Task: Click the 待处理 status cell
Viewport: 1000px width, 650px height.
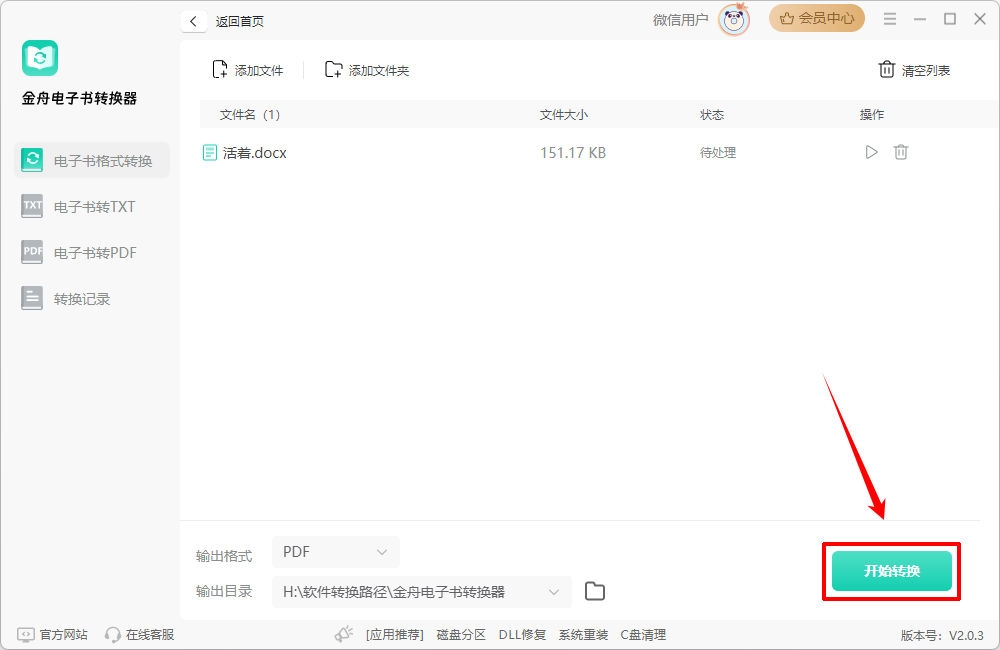Action: tap(717, 153)
